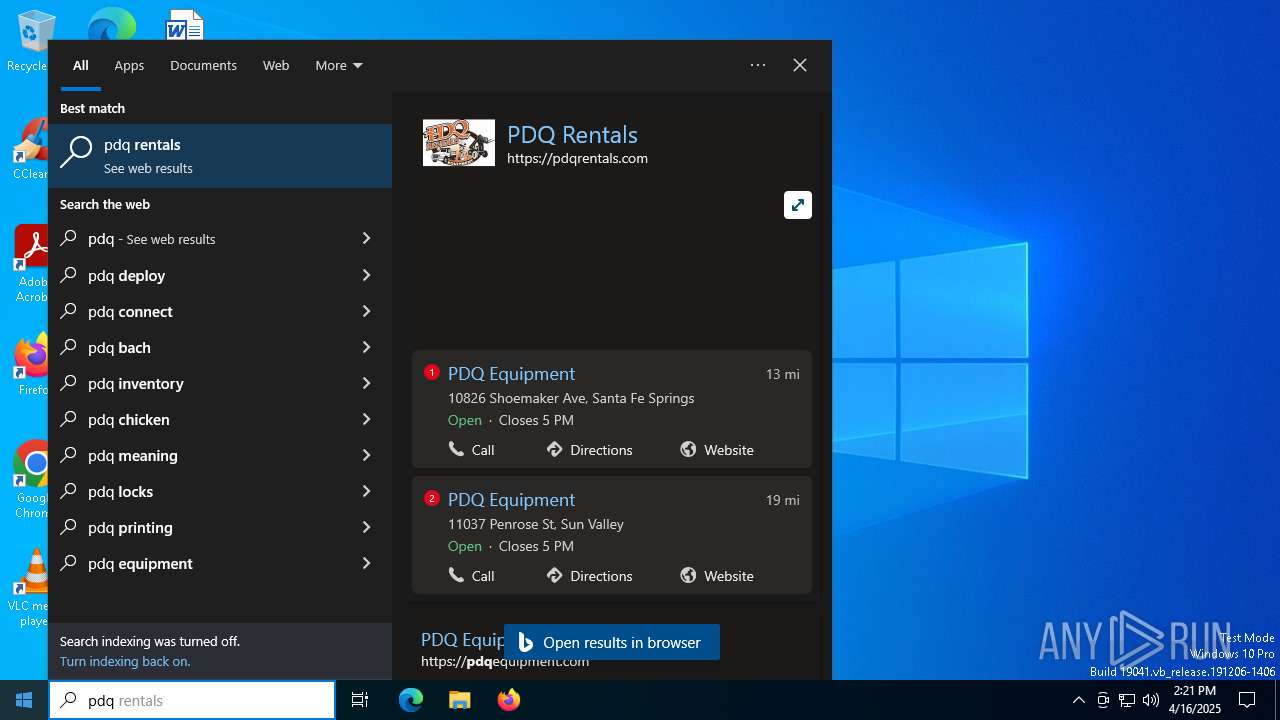The height and width of the screenshot is (720, 1280).
Task: Expand the pdq printing suggestion arrow
Action: 366,527
